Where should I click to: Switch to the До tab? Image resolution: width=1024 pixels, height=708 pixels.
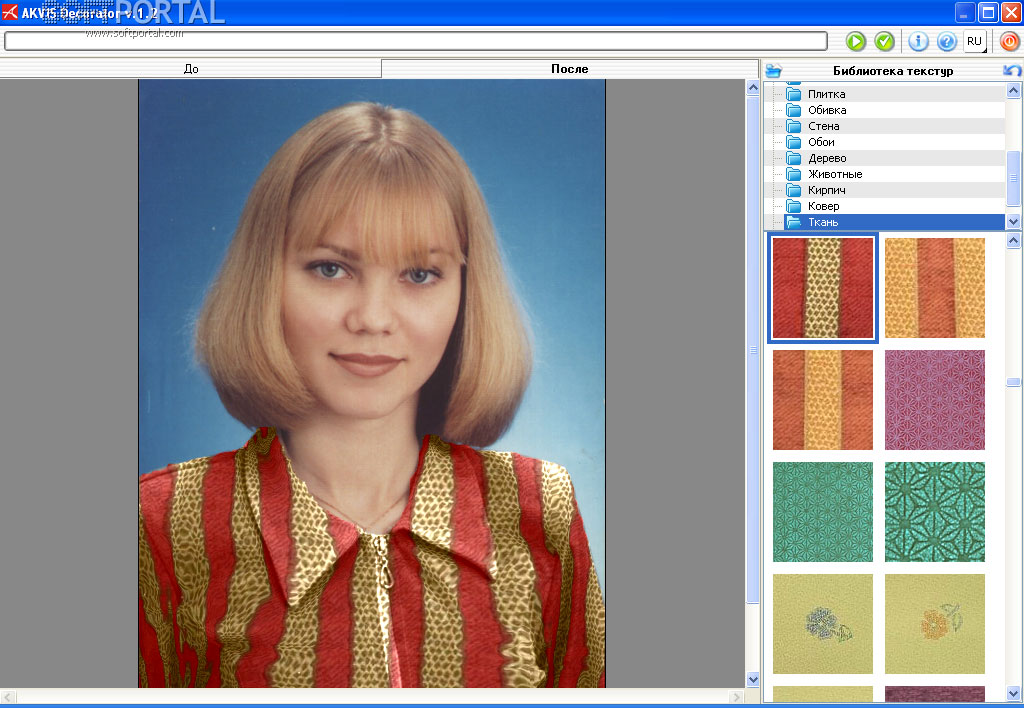(191, 69)
